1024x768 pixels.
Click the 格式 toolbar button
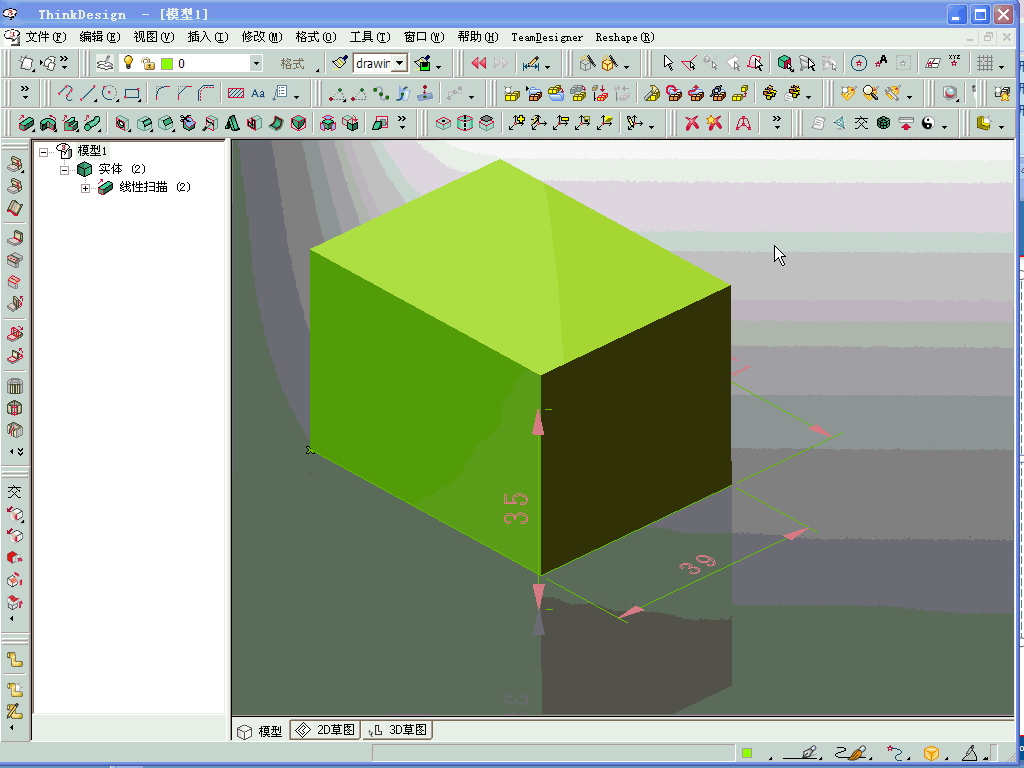(x=293, y=64)
